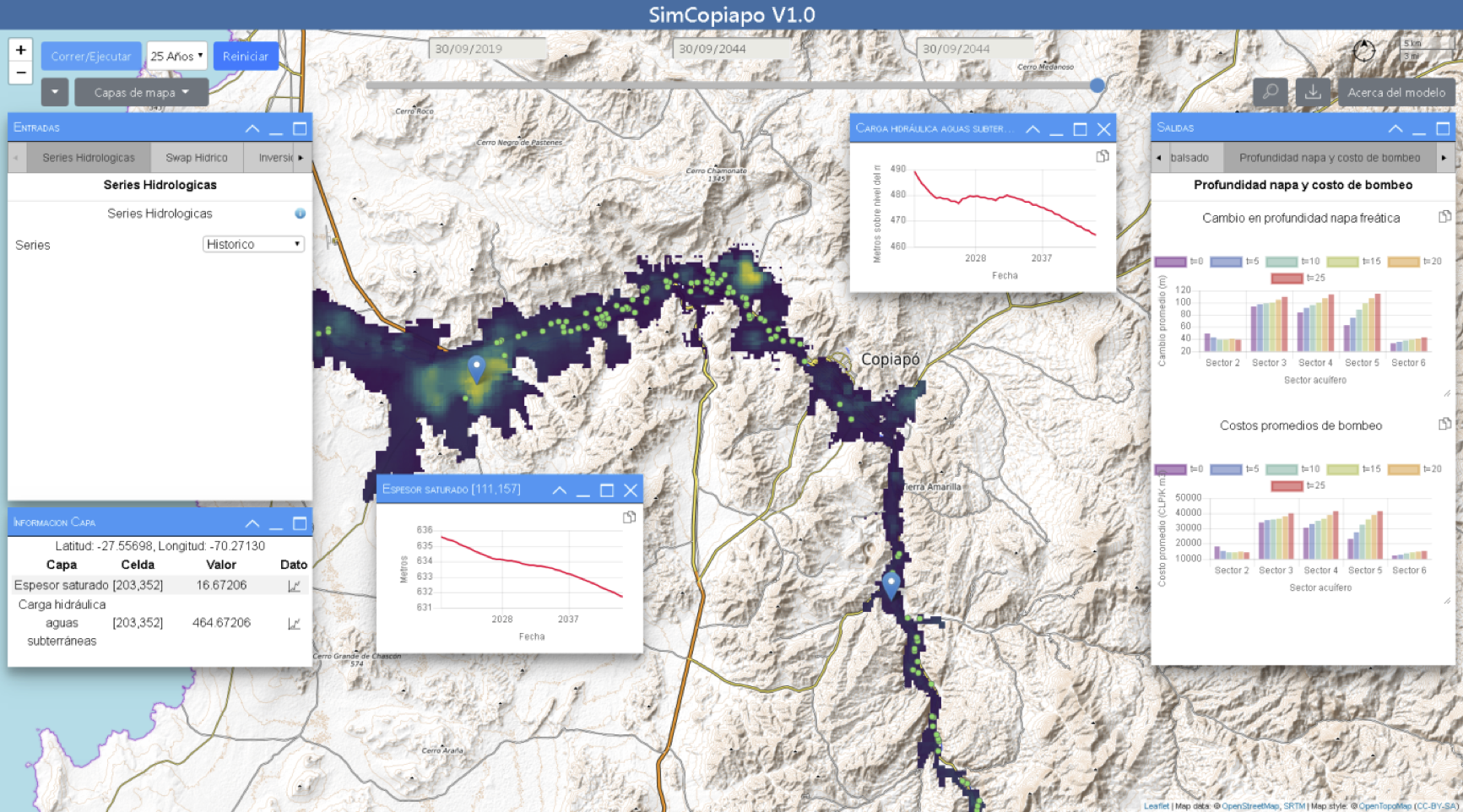Zoom in on the map
Viewport: 1463px width, 812px height.
click(21, 51)
